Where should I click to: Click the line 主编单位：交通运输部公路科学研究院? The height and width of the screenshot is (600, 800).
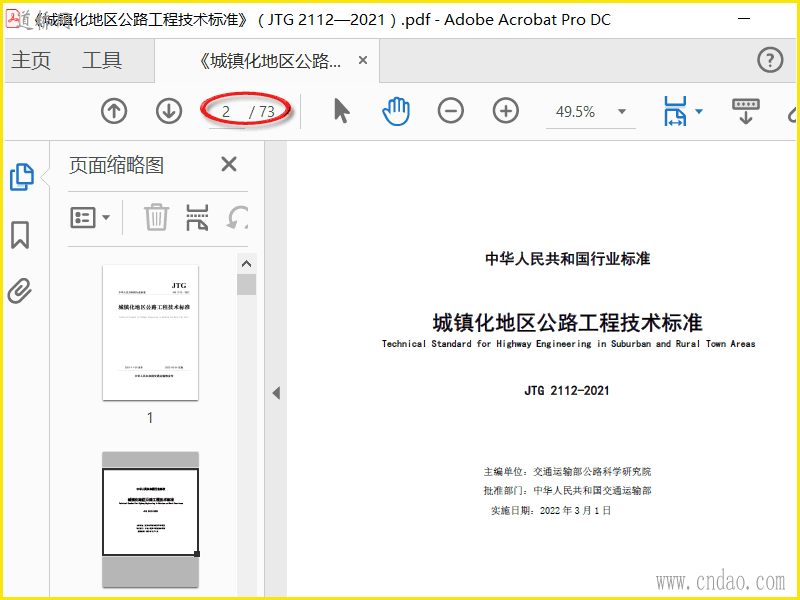pyautogui.click(x=567, y=471)
